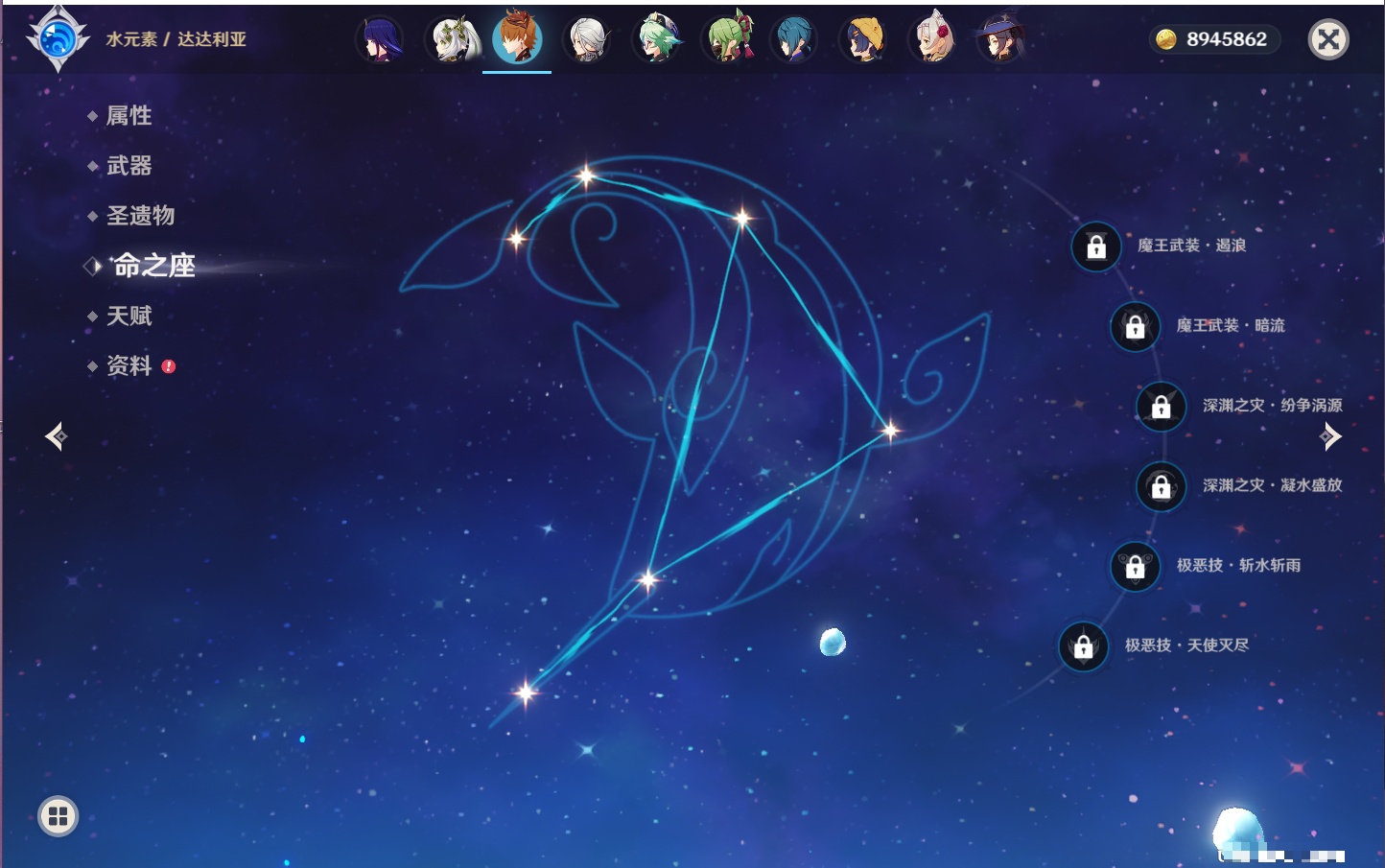The height and width of the screenshot is (868, 1385).
Task: Click the locked 深渊之灾·纷争涡源 constellation node
Action: coord(1161,406)
